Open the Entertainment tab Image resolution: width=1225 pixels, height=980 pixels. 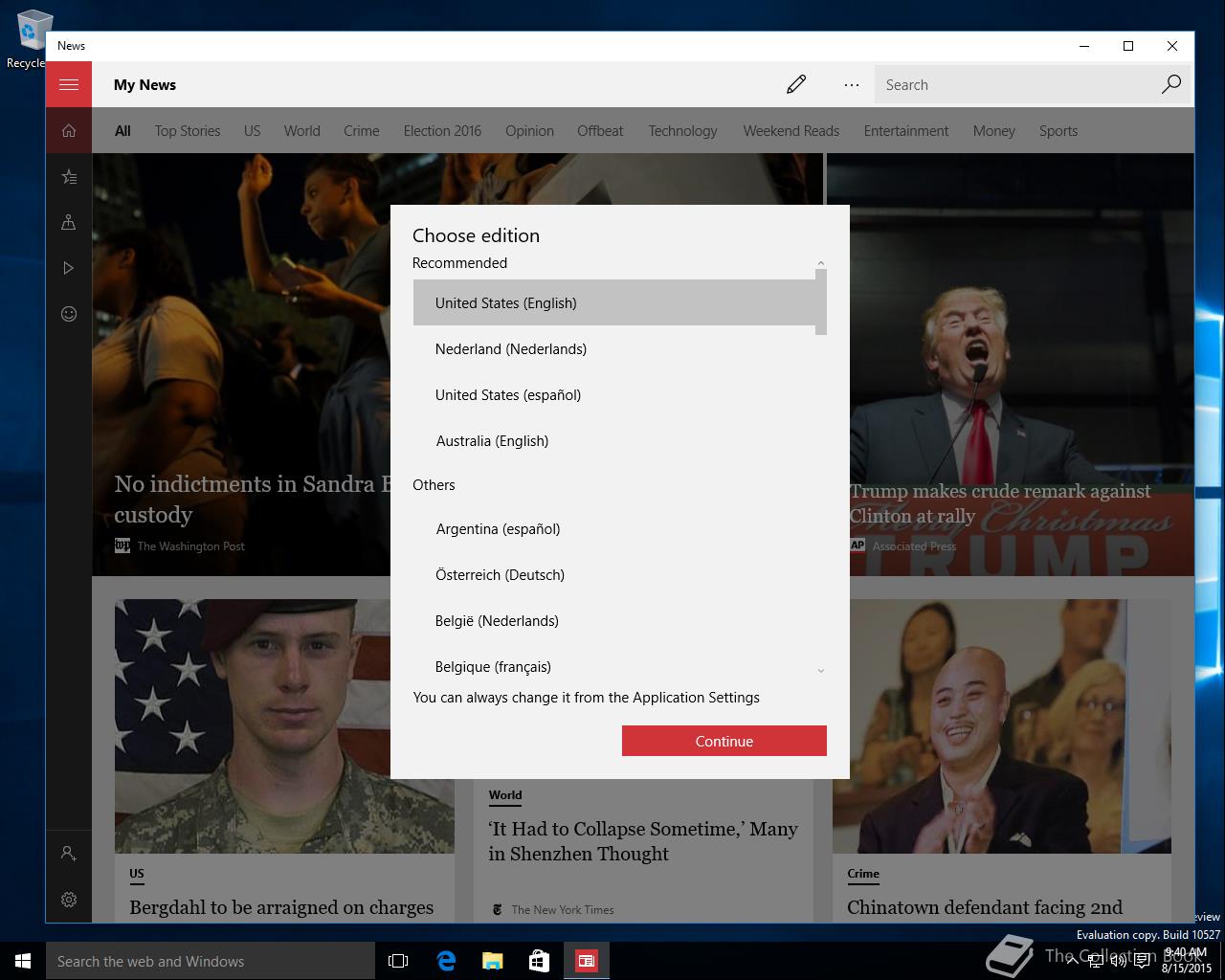point(905,130)
